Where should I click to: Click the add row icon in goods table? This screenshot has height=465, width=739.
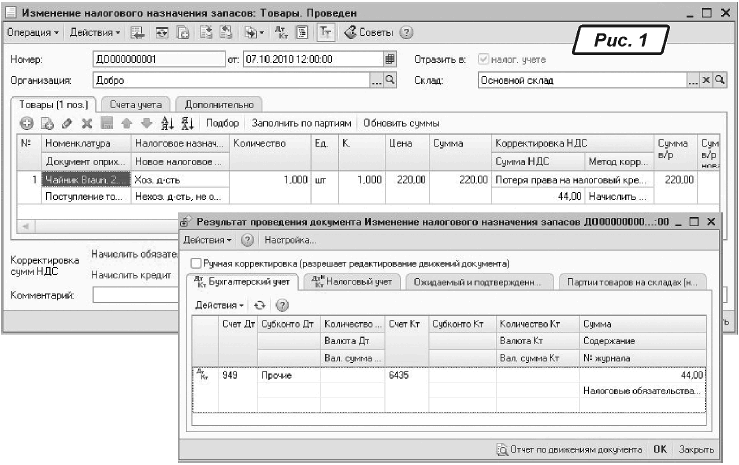26,123
